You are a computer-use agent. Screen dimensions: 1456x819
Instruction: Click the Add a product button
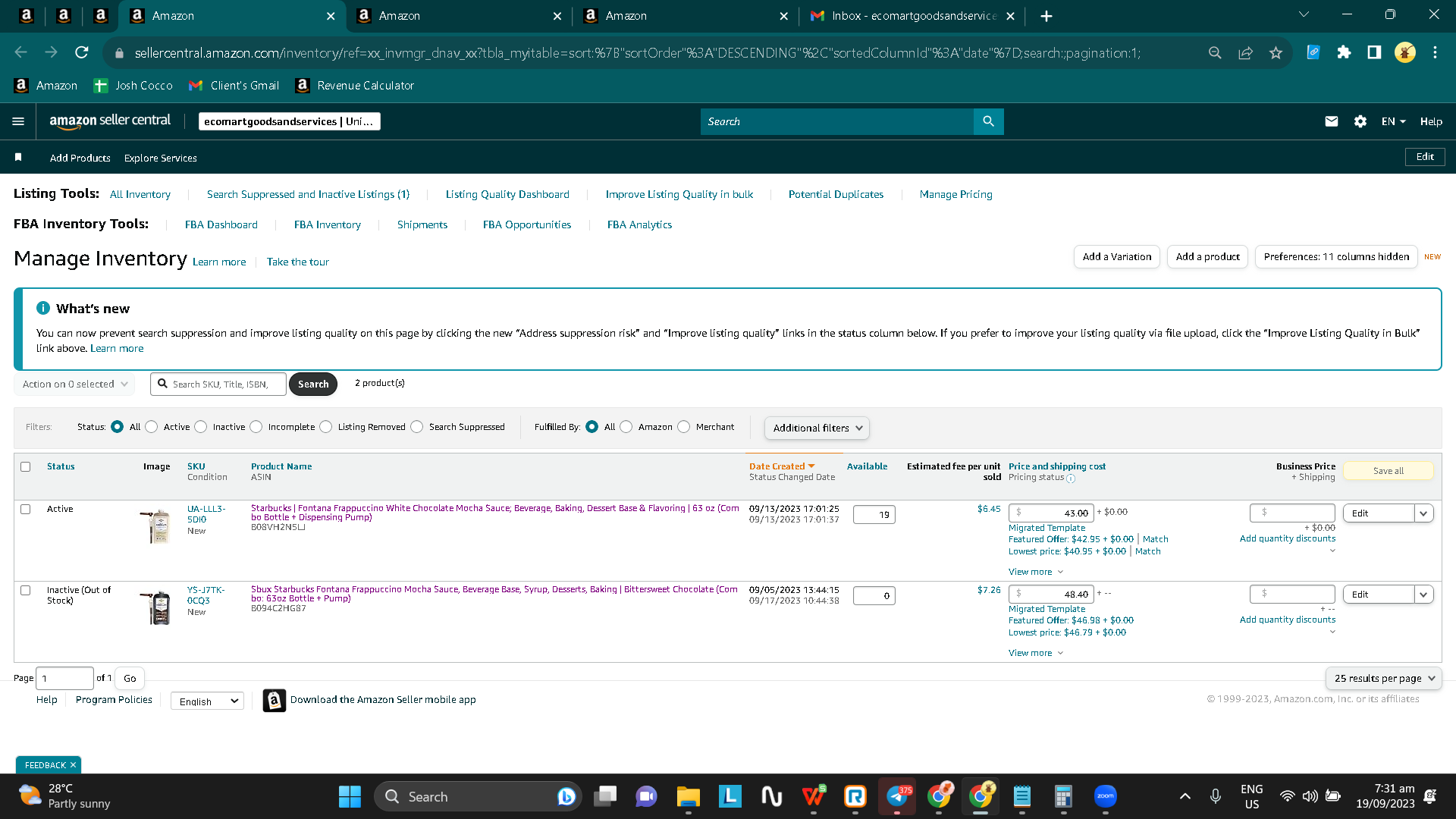coord(1208,257)
